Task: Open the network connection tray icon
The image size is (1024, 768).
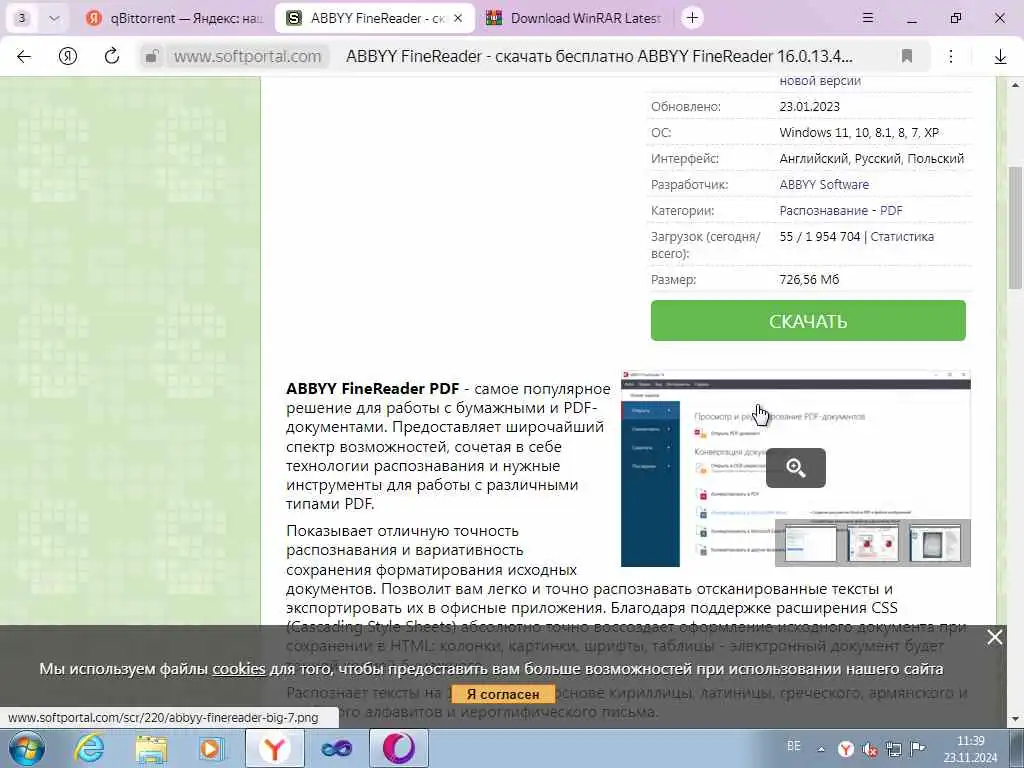Action: (x=893, y=749)
